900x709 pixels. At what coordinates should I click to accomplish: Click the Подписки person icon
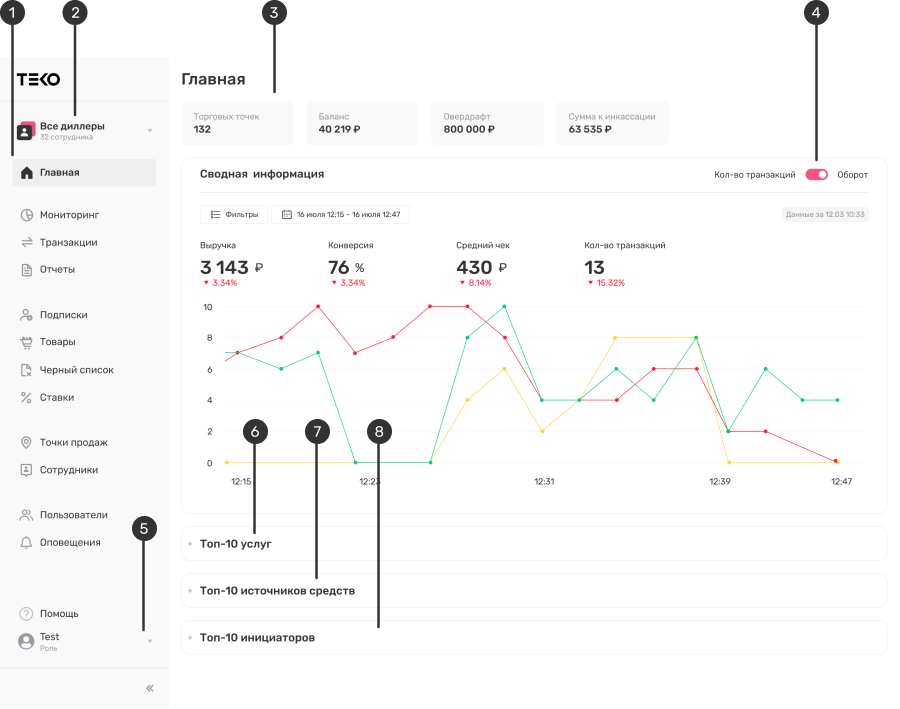click(26, 315)
